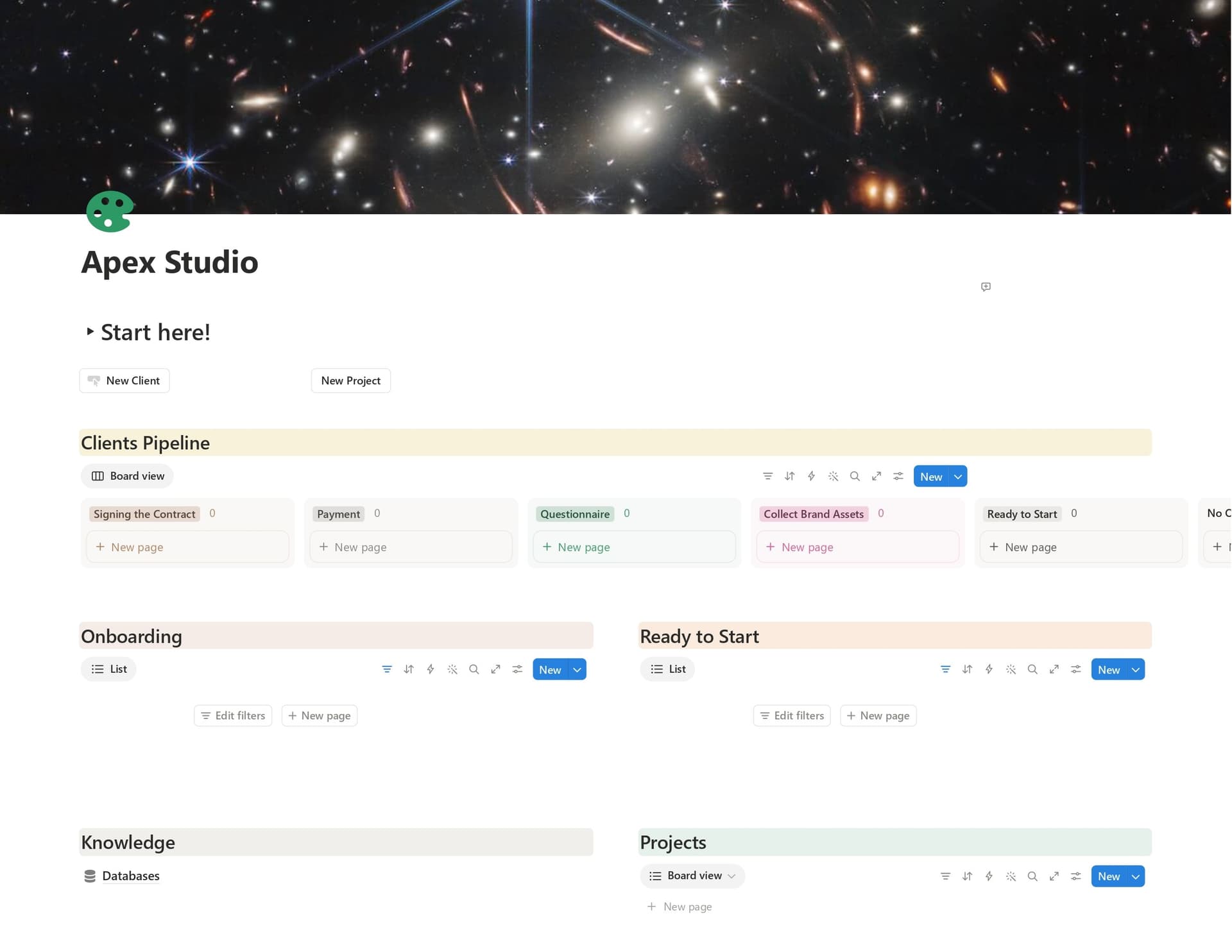Select the Ready to Start List tab
Screen dimensions: 1232x952
pyautogui.click(x=668, y=669)
